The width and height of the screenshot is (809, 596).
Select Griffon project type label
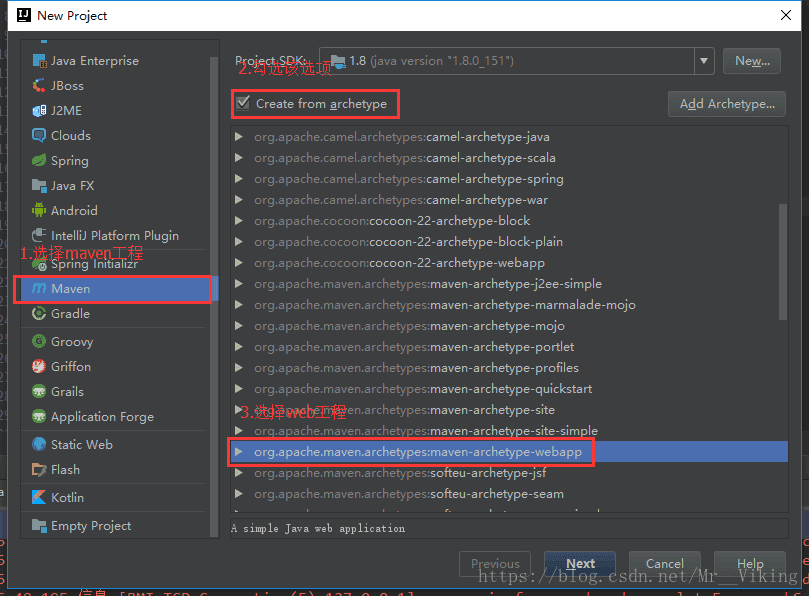pyautogui.click(x=71, y=366)
